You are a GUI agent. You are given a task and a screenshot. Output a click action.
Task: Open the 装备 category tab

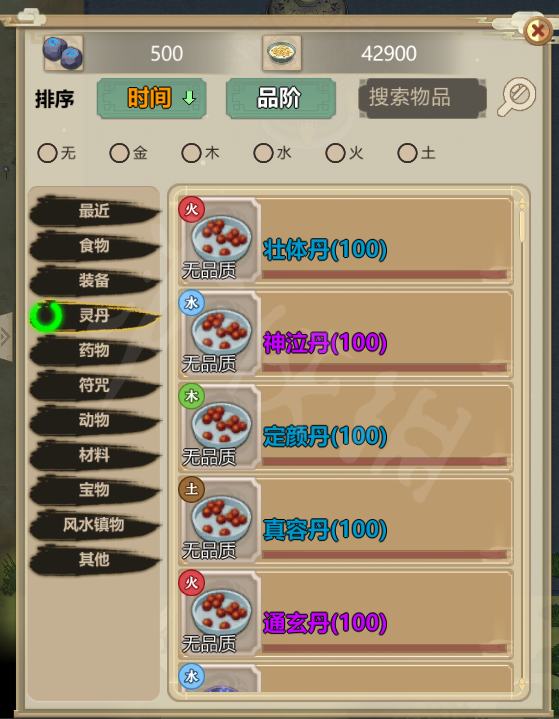94,280
